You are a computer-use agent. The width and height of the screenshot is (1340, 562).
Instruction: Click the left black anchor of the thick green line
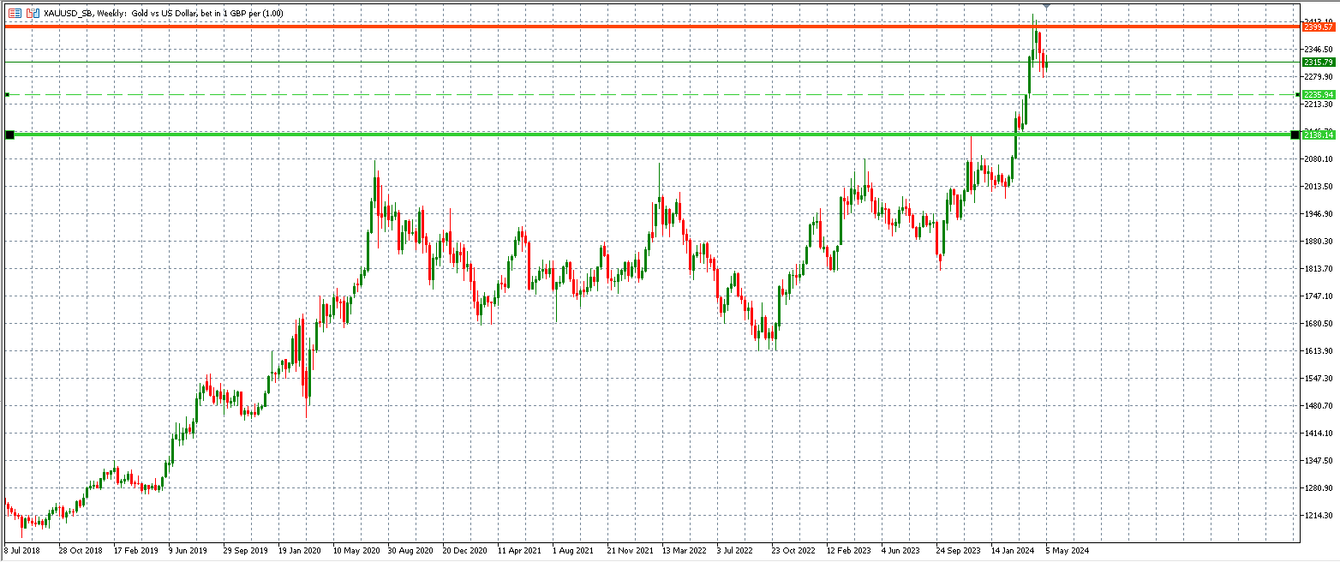coord(9,134)
